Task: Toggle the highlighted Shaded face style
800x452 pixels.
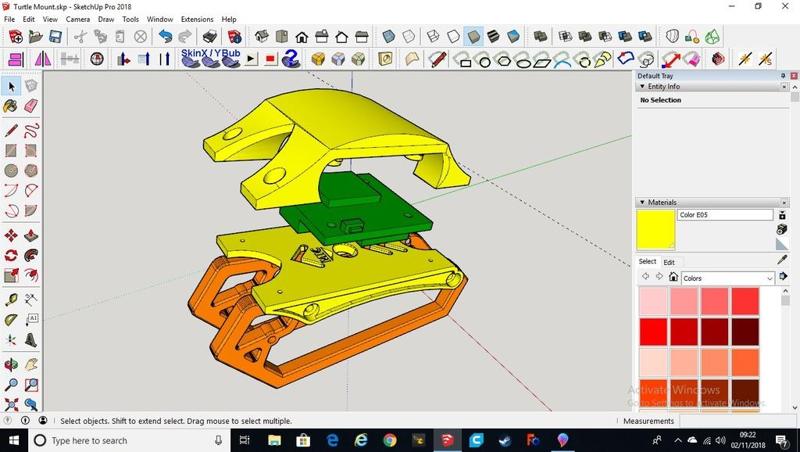Action: coord(473,36)
